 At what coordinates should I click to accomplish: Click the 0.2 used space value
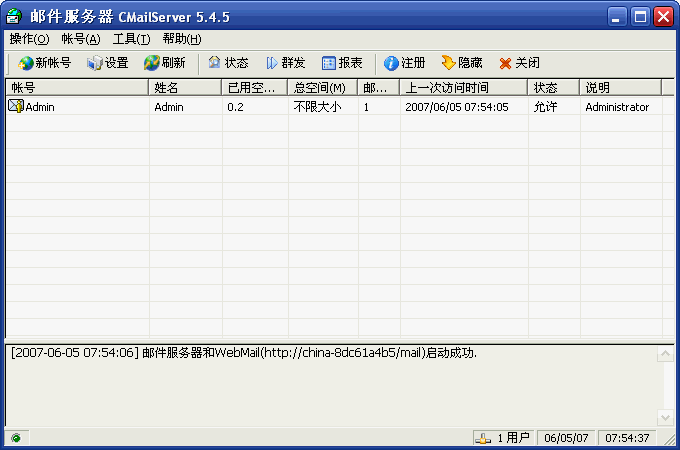coord(235,107)
